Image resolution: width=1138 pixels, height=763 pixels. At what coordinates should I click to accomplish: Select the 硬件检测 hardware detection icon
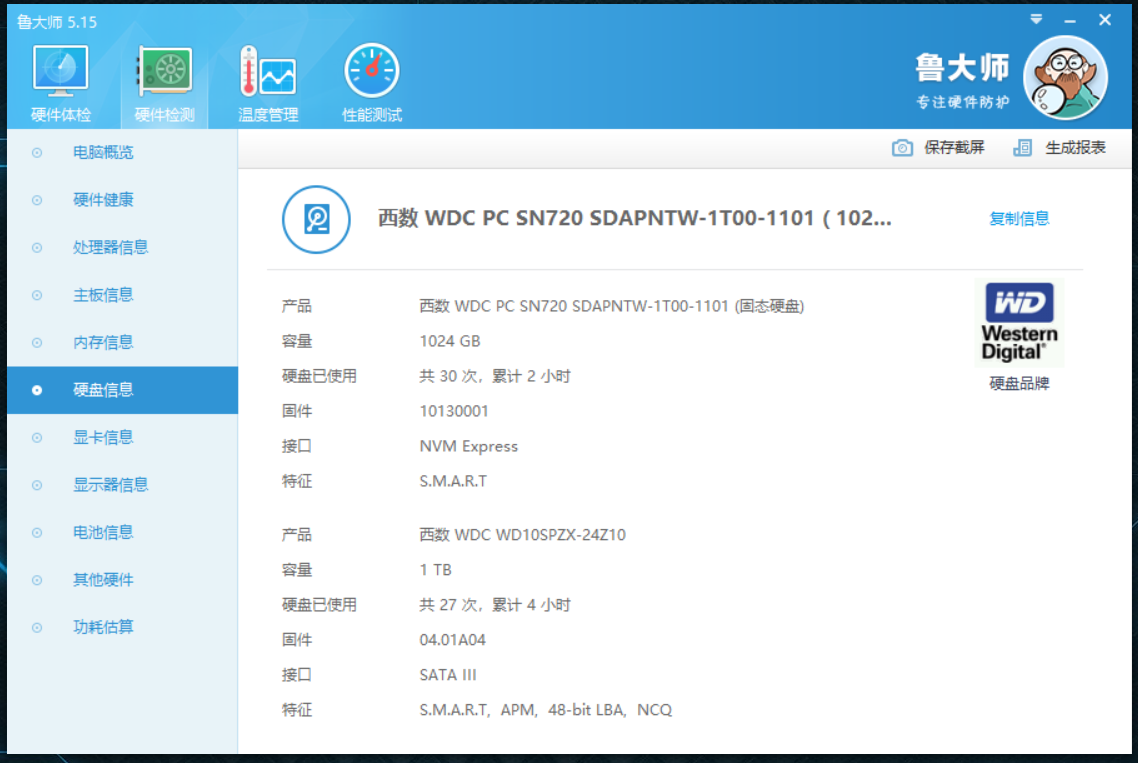pos(165,71)
